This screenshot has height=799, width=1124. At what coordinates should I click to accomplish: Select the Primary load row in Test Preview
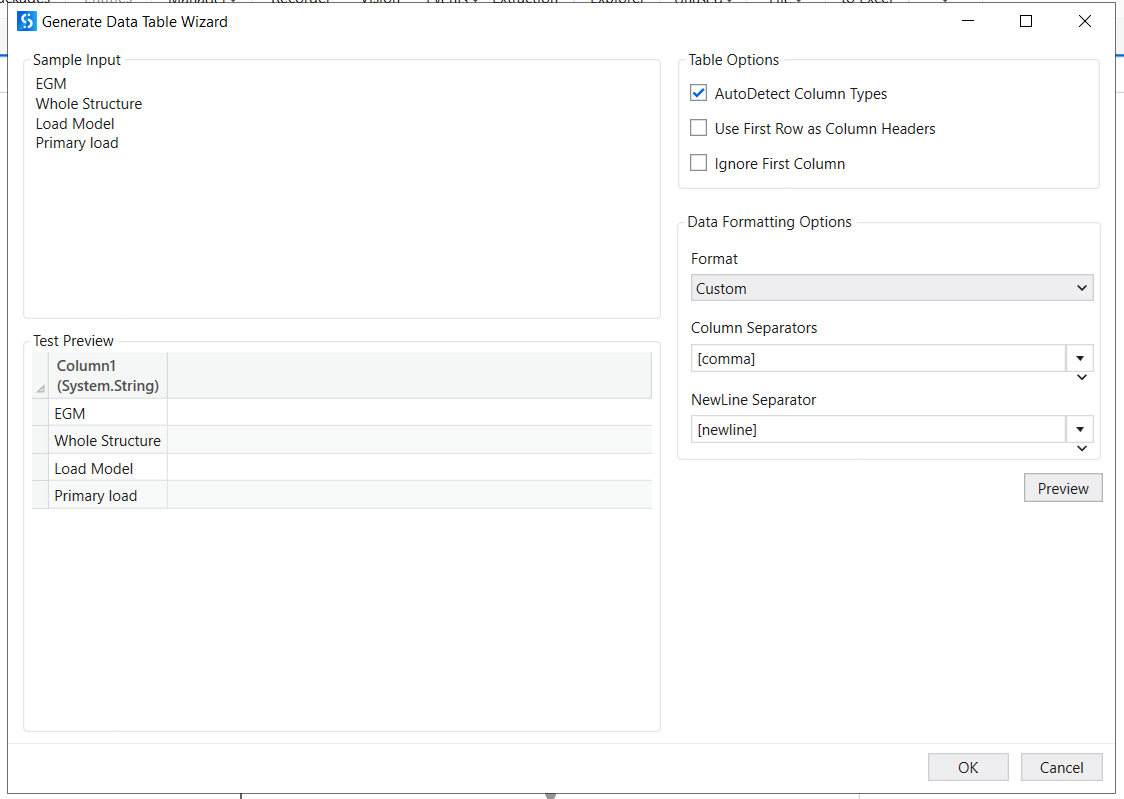pyautogui.click(x=107, y=495)
